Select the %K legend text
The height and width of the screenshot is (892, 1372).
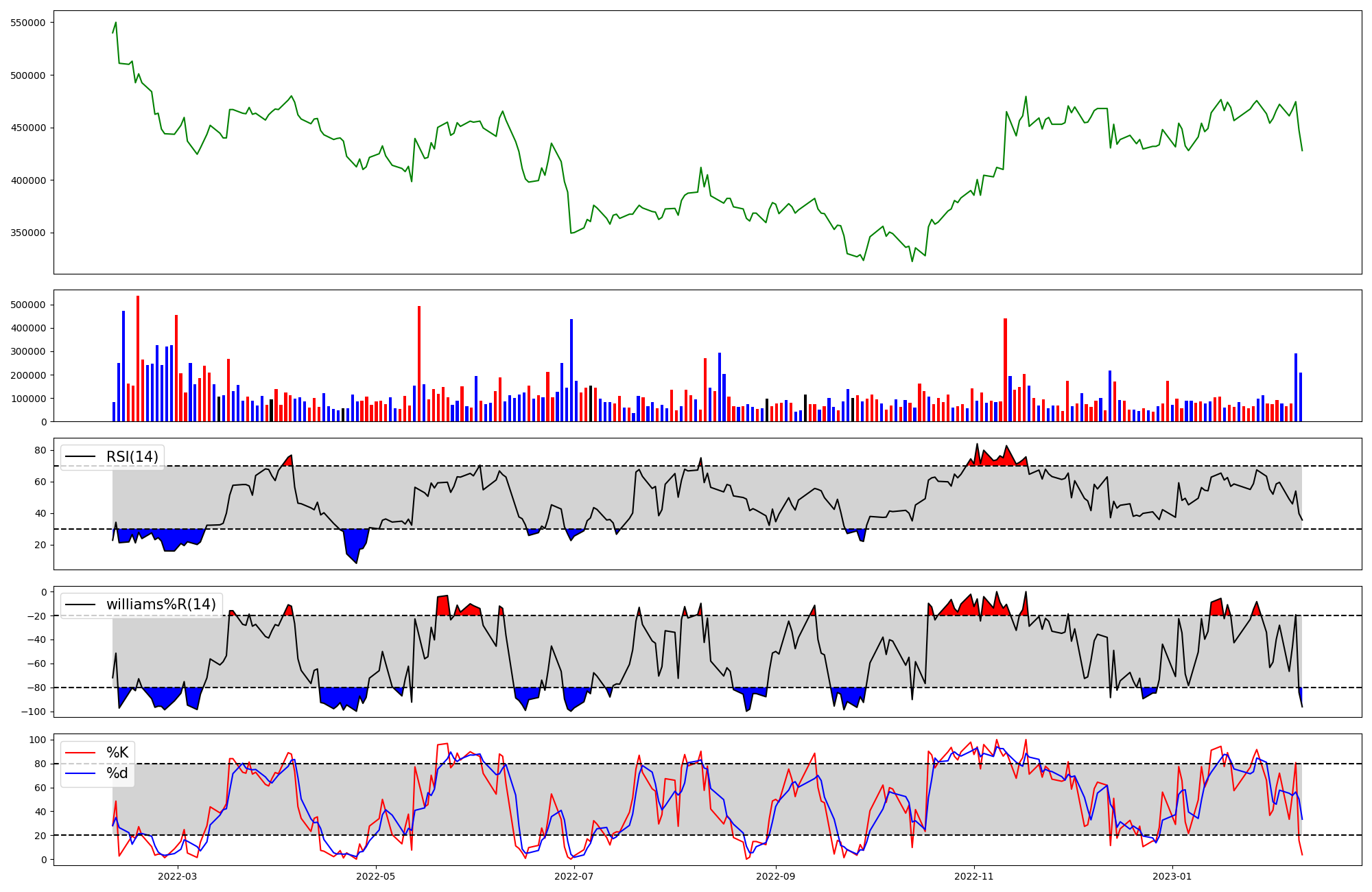[117, 753]
